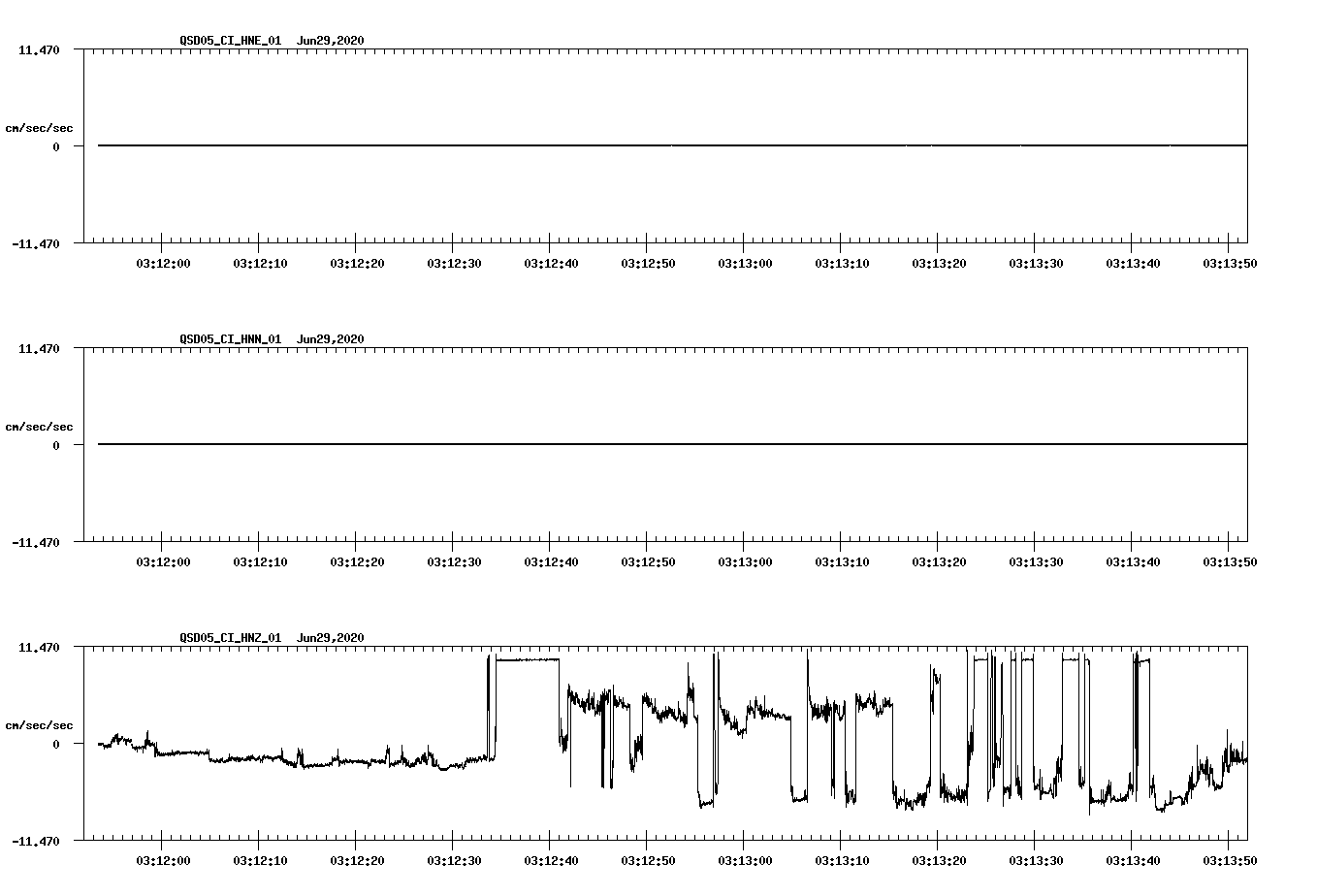Click the zero label on HNN axis

(x=56, y=446)
